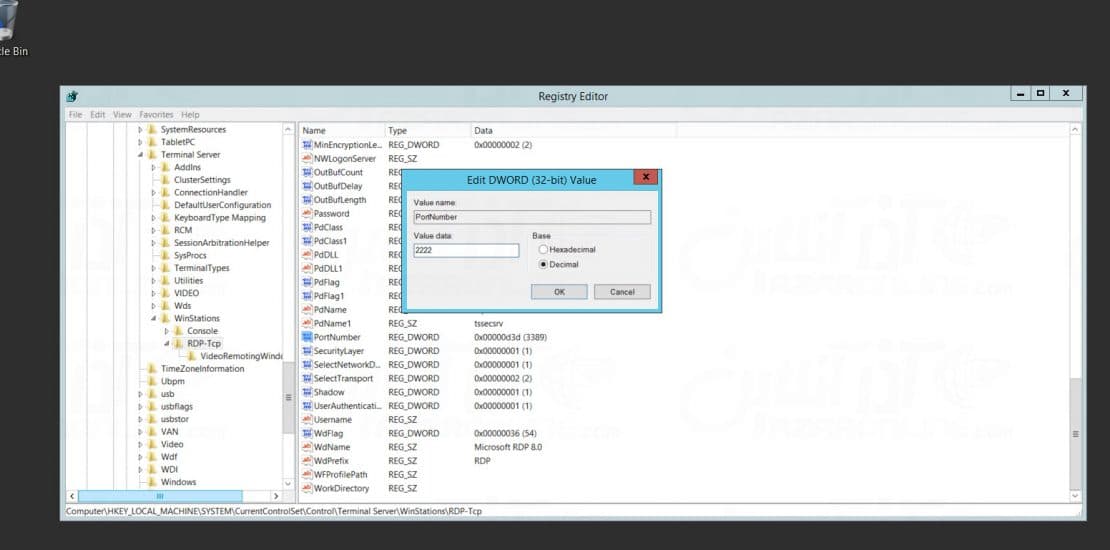Cancel the Edit DWORD dialog
This screenshot has width=1110, height=550.
[x=622, y=292]
